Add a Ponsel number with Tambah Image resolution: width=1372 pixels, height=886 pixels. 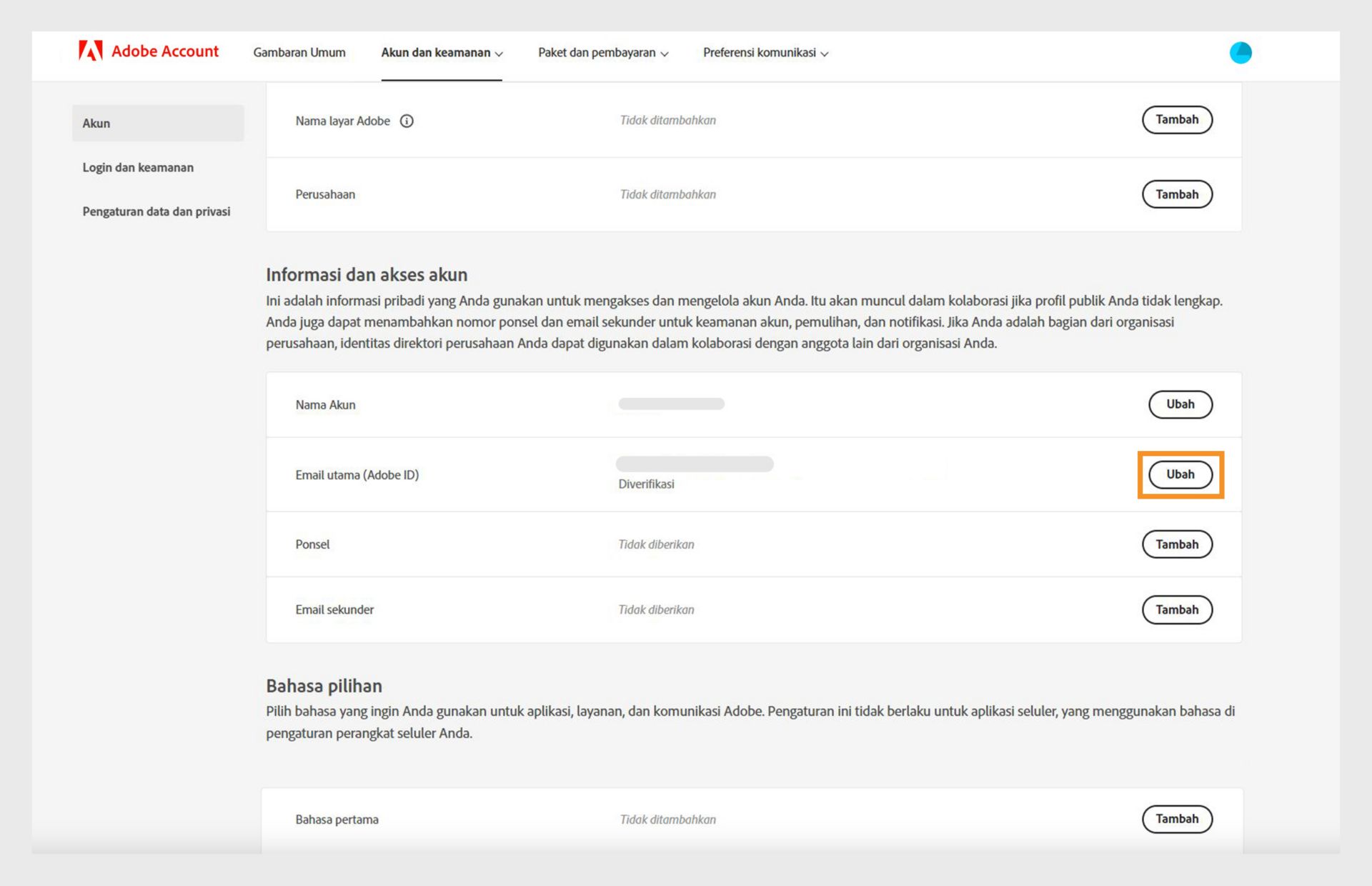click(1176, 544)
